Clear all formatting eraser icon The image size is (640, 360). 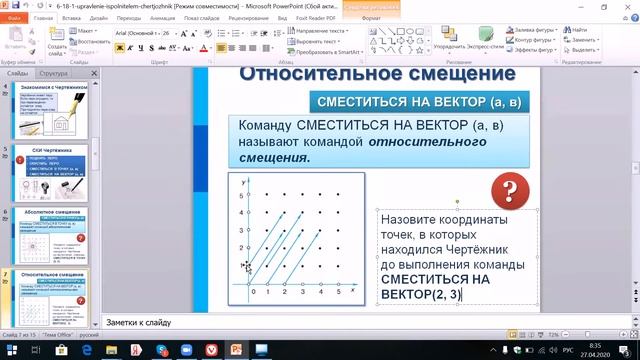point(207,33)
